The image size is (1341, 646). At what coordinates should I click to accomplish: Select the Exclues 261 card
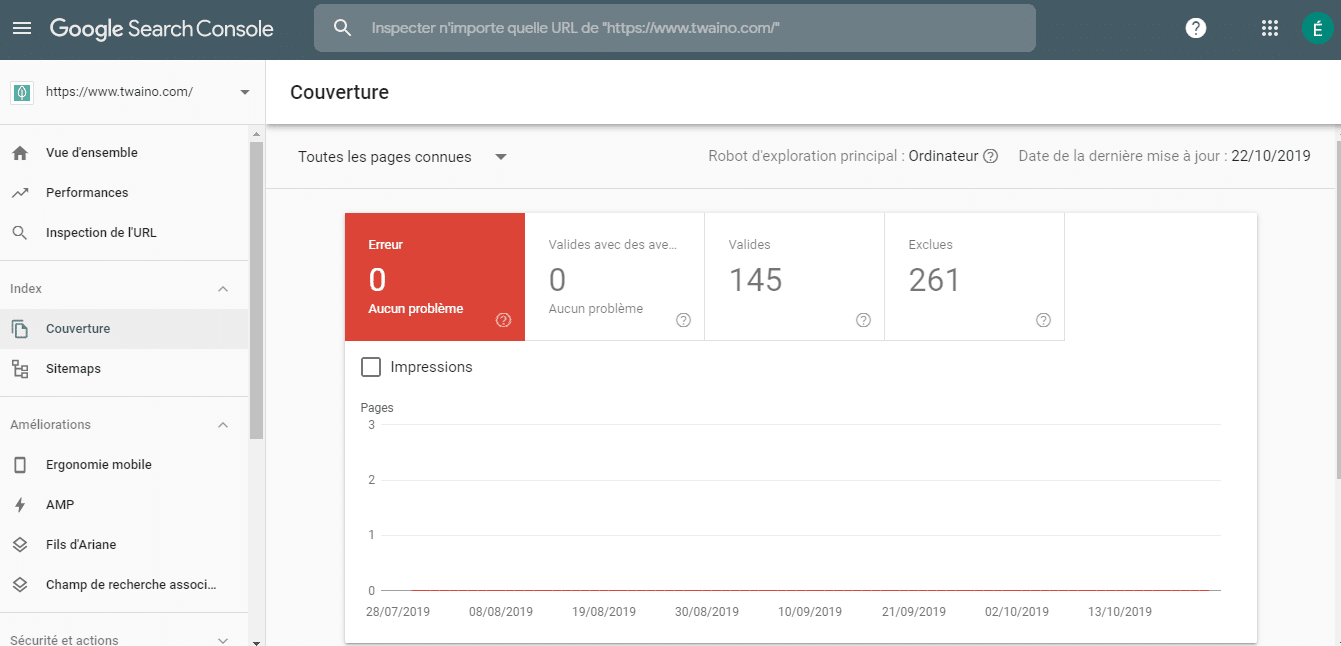975,277
